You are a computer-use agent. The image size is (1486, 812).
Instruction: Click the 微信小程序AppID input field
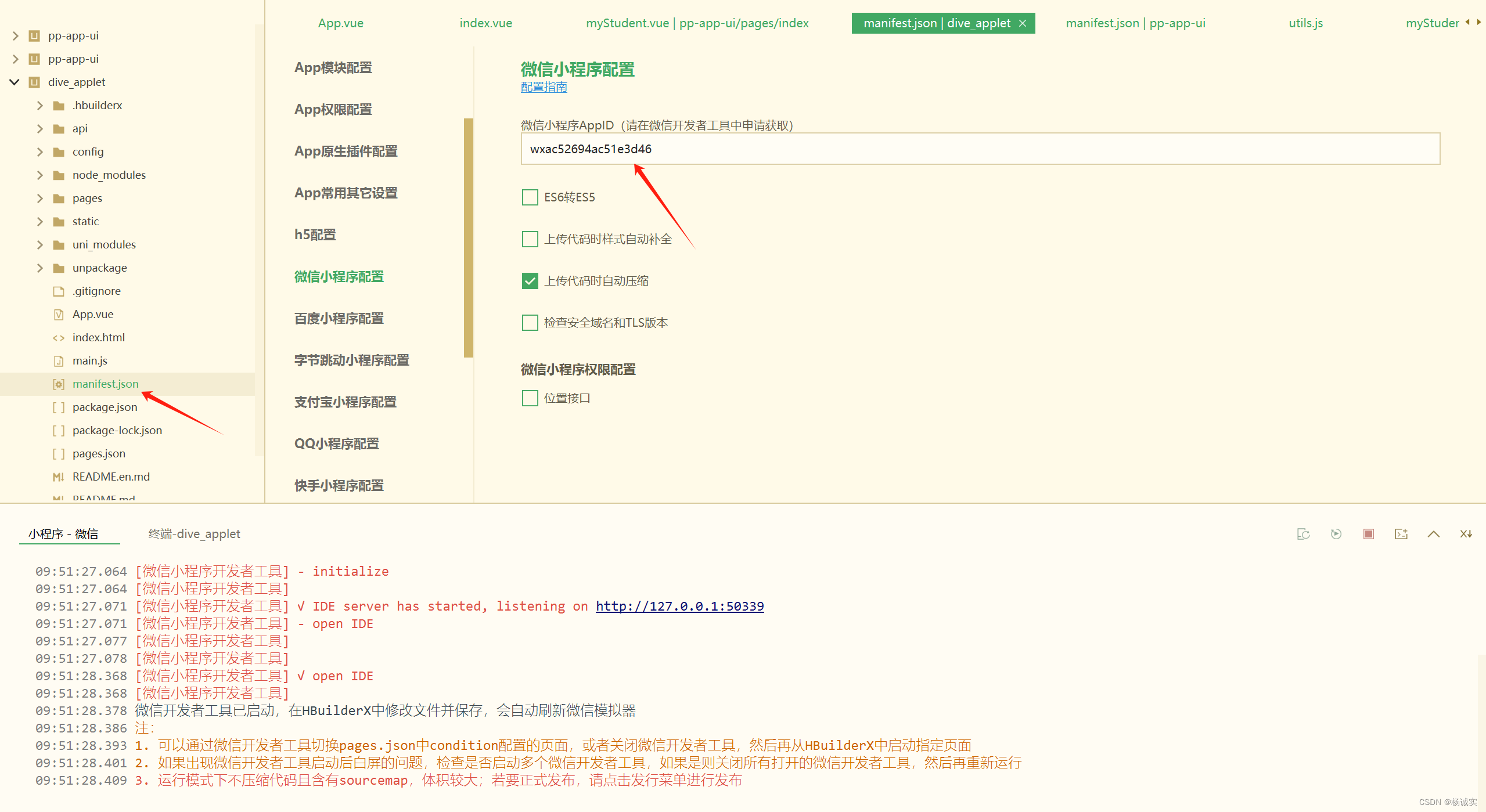[x=980, y=149]
